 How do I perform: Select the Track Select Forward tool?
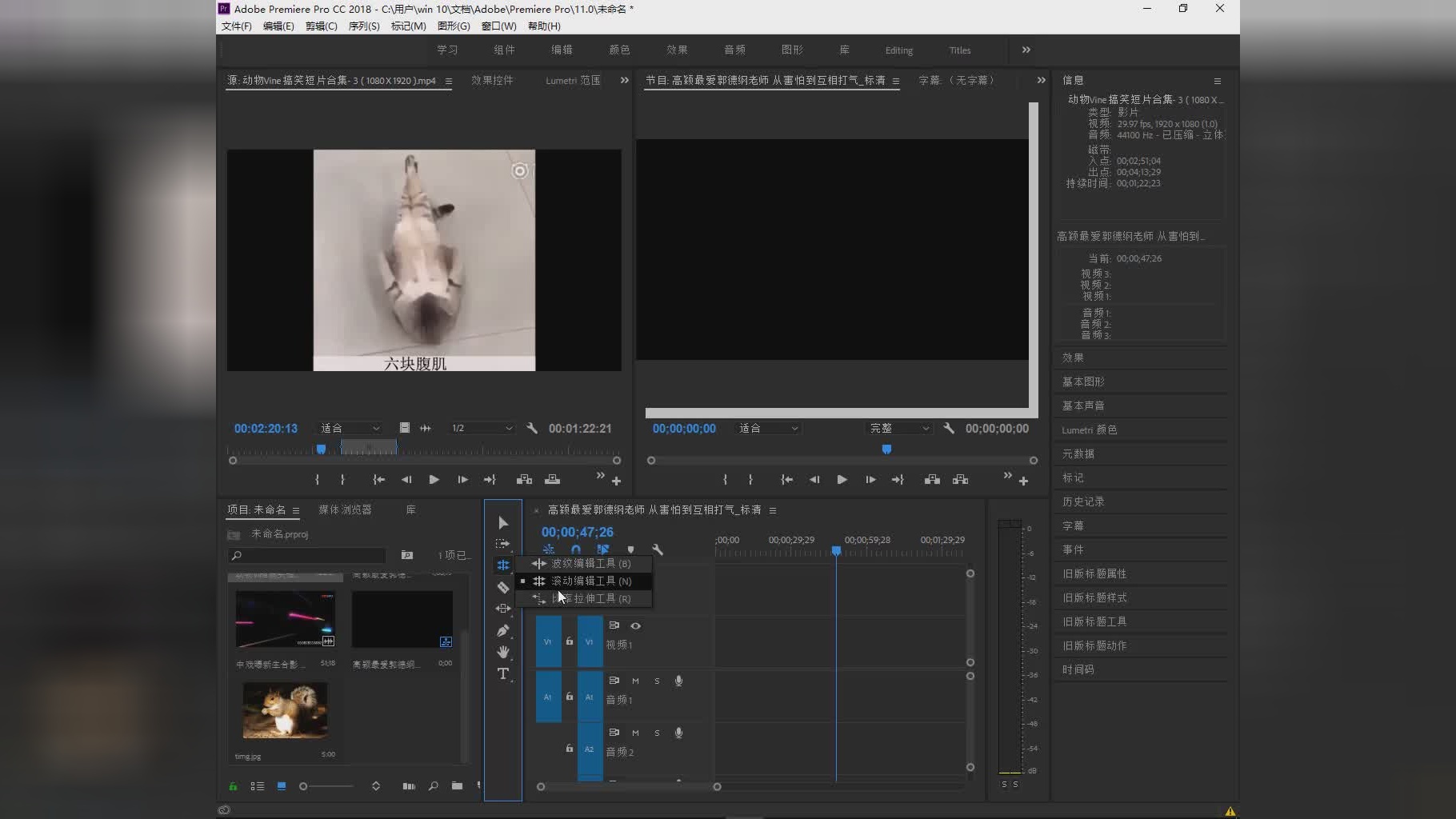[502, 544]
